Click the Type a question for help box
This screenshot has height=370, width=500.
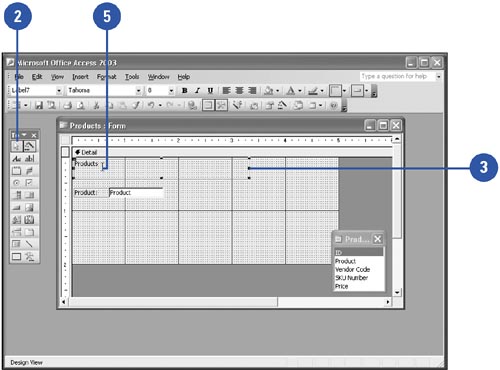(398, 76)
